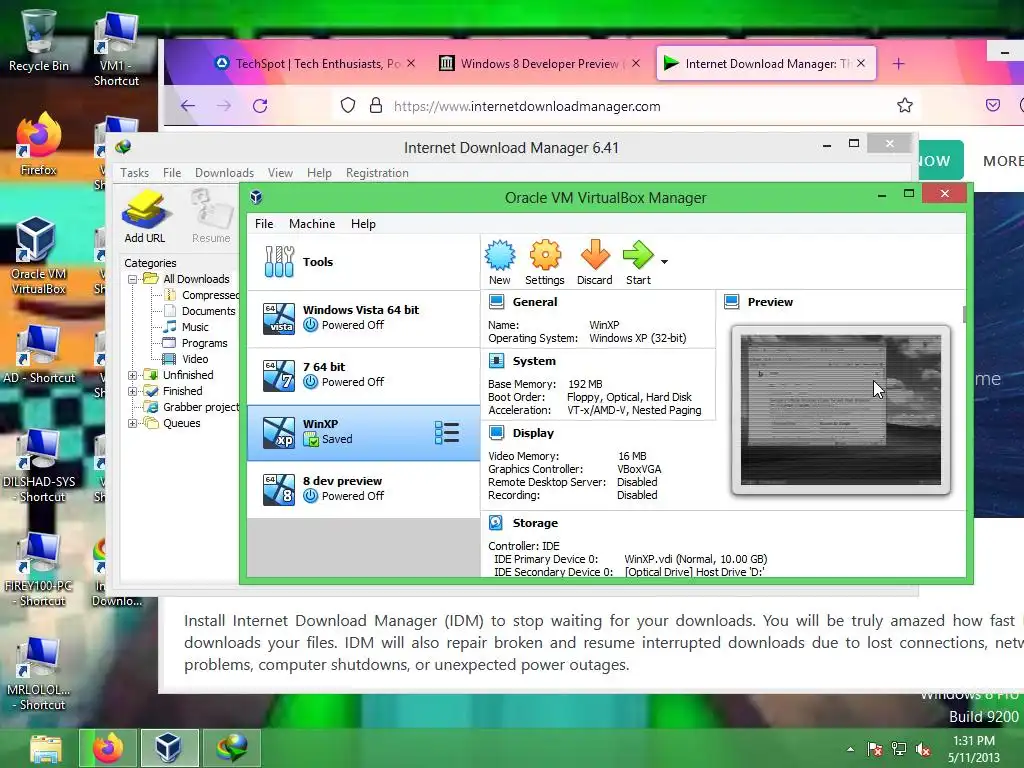Select the Windows Vista 64 bit machine
The height and width of the screenshot is (768, 1024).
coord(364,318)
